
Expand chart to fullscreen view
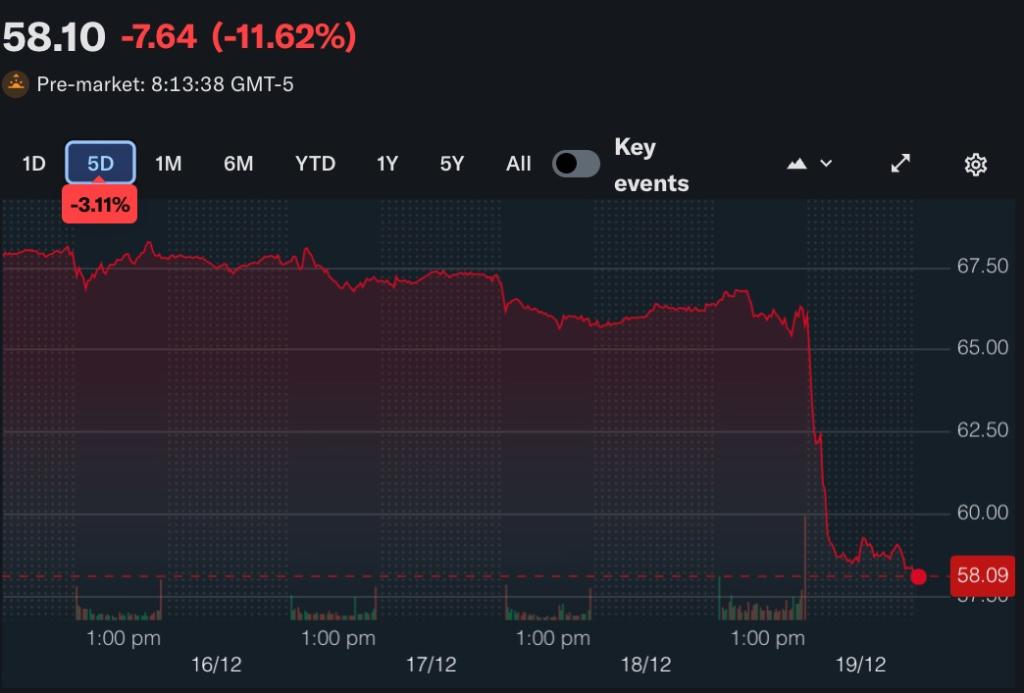pos(900,163)
